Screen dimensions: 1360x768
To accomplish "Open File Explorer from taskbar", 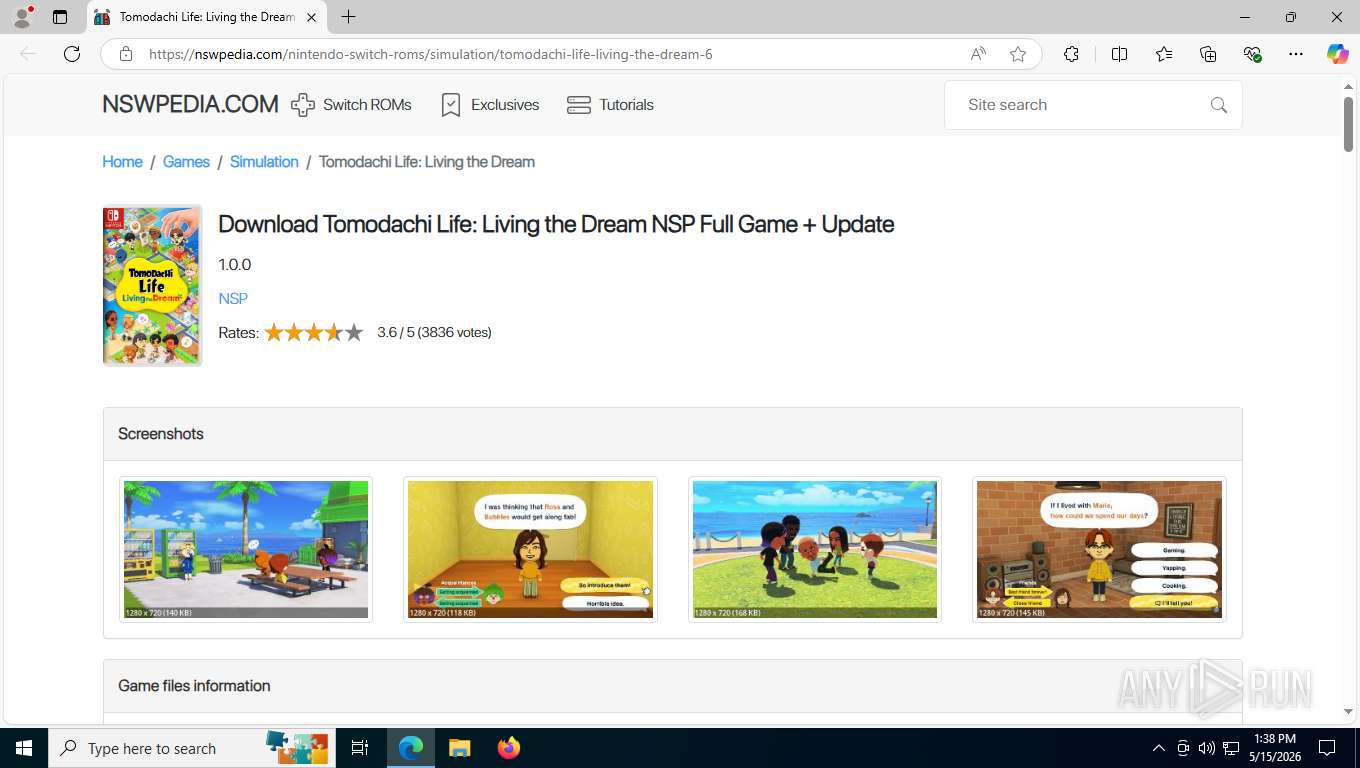I will (459, 748).
